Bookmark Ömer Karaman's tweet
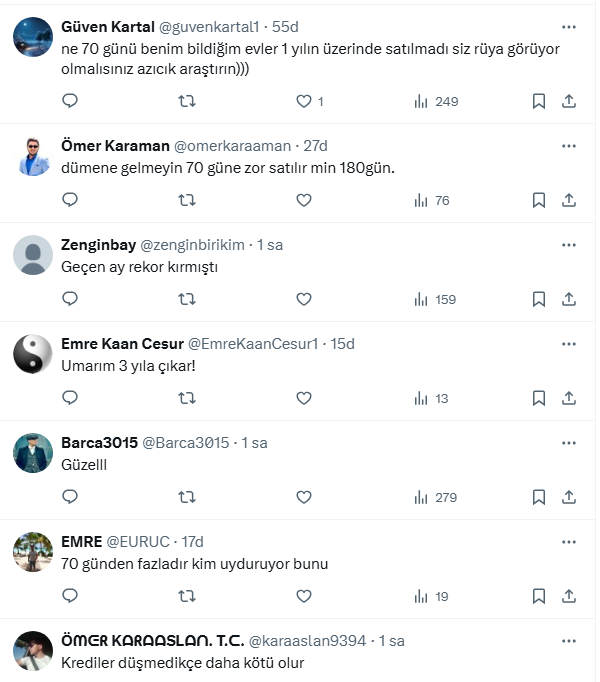600x682 pixels. coord(538,200)
